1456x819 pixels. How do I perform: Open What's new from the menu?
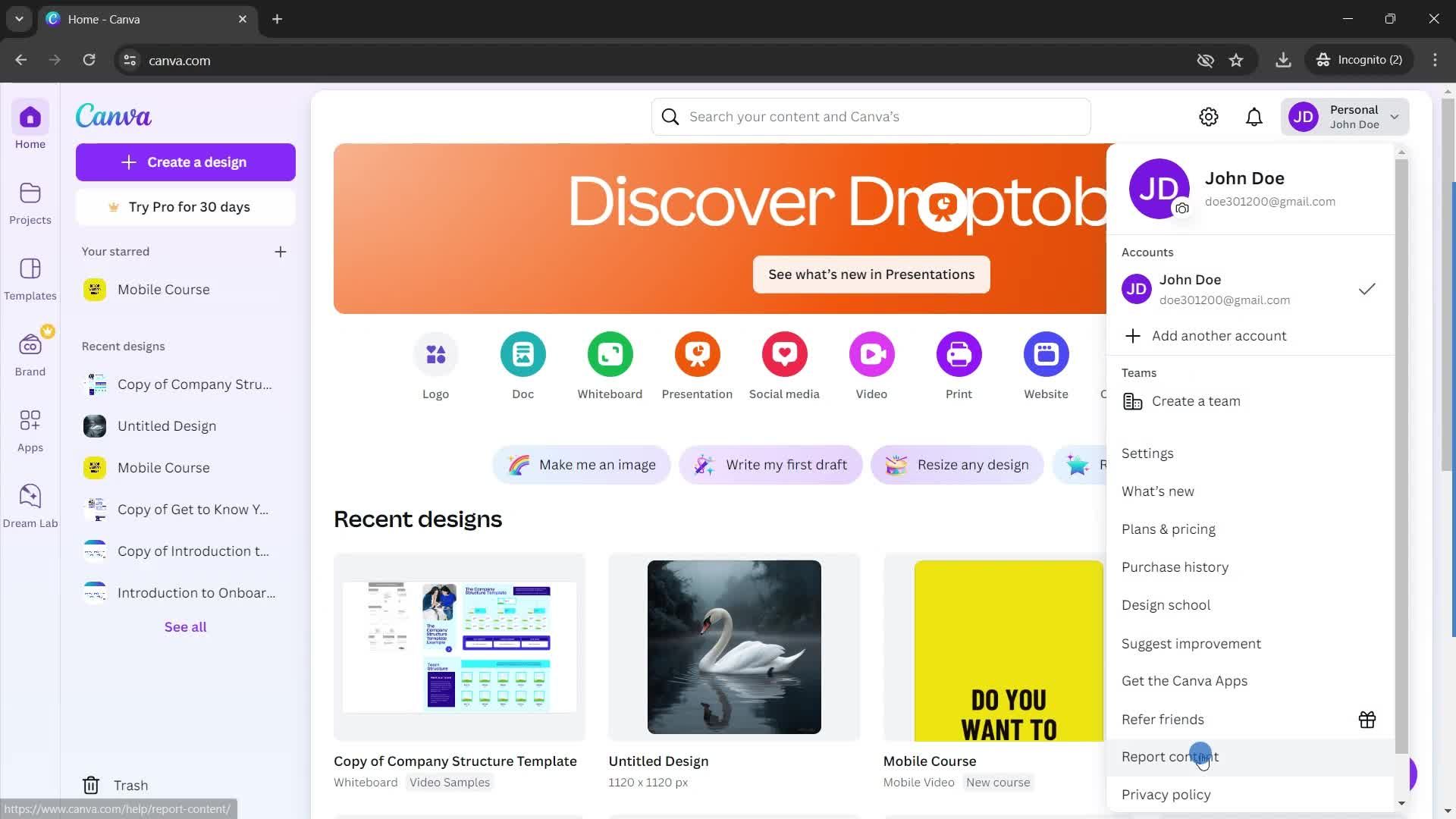click(1250, 491)
